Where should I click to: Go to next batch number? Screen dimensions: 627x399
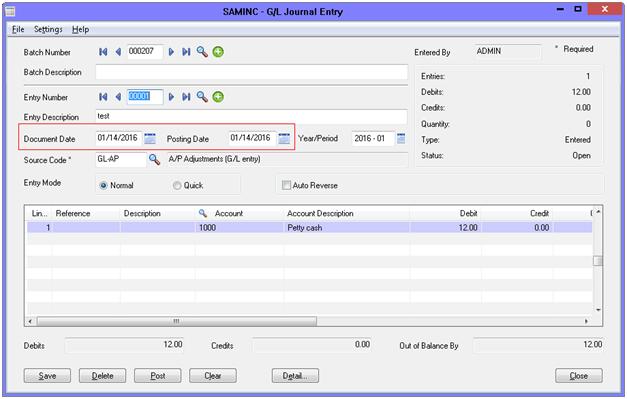point(171,52)
